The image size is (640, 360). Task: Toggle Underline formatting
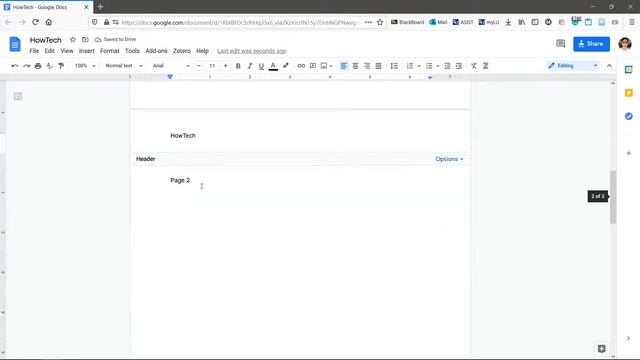[261, 66]
